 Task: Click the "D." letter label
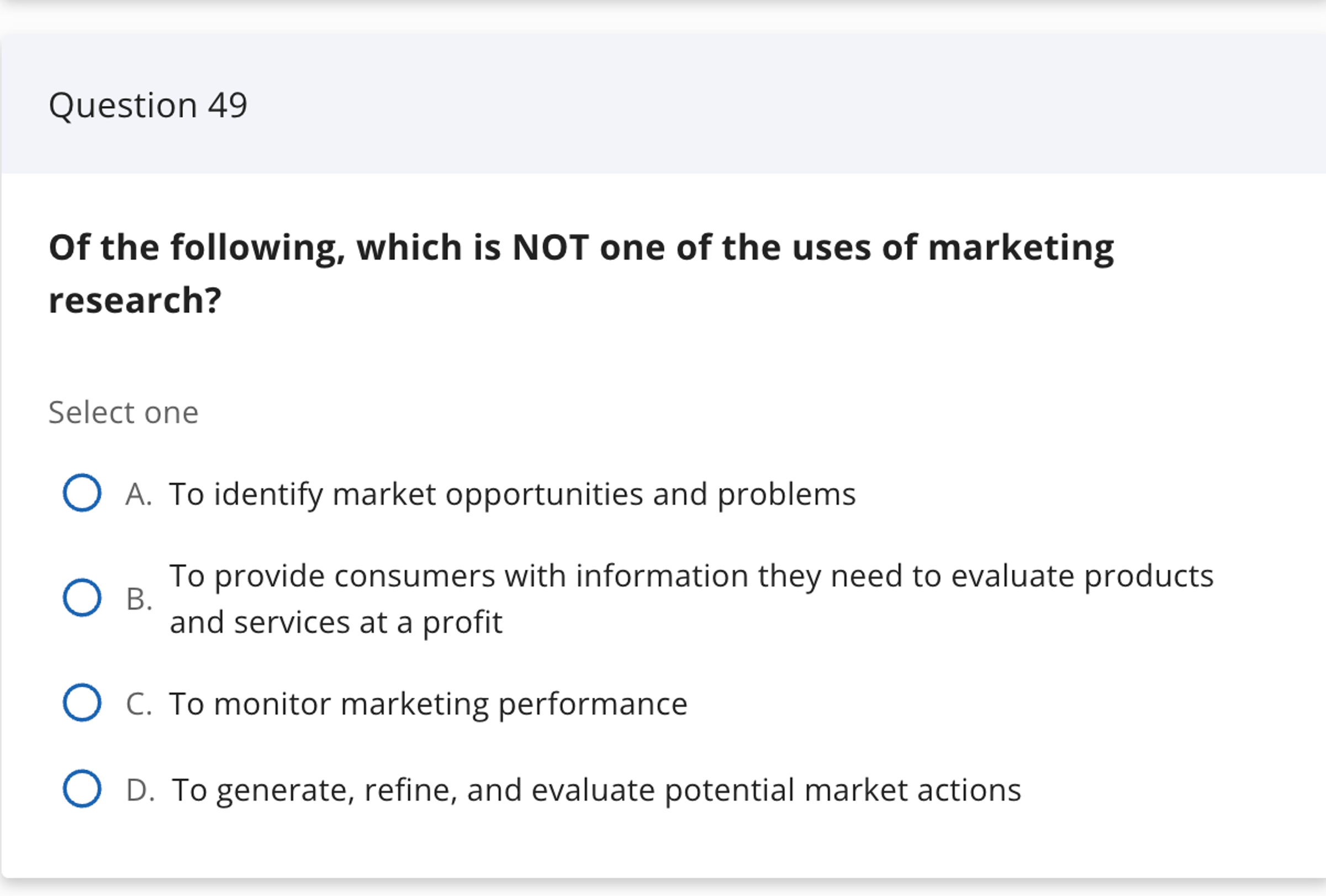point(140,790)
